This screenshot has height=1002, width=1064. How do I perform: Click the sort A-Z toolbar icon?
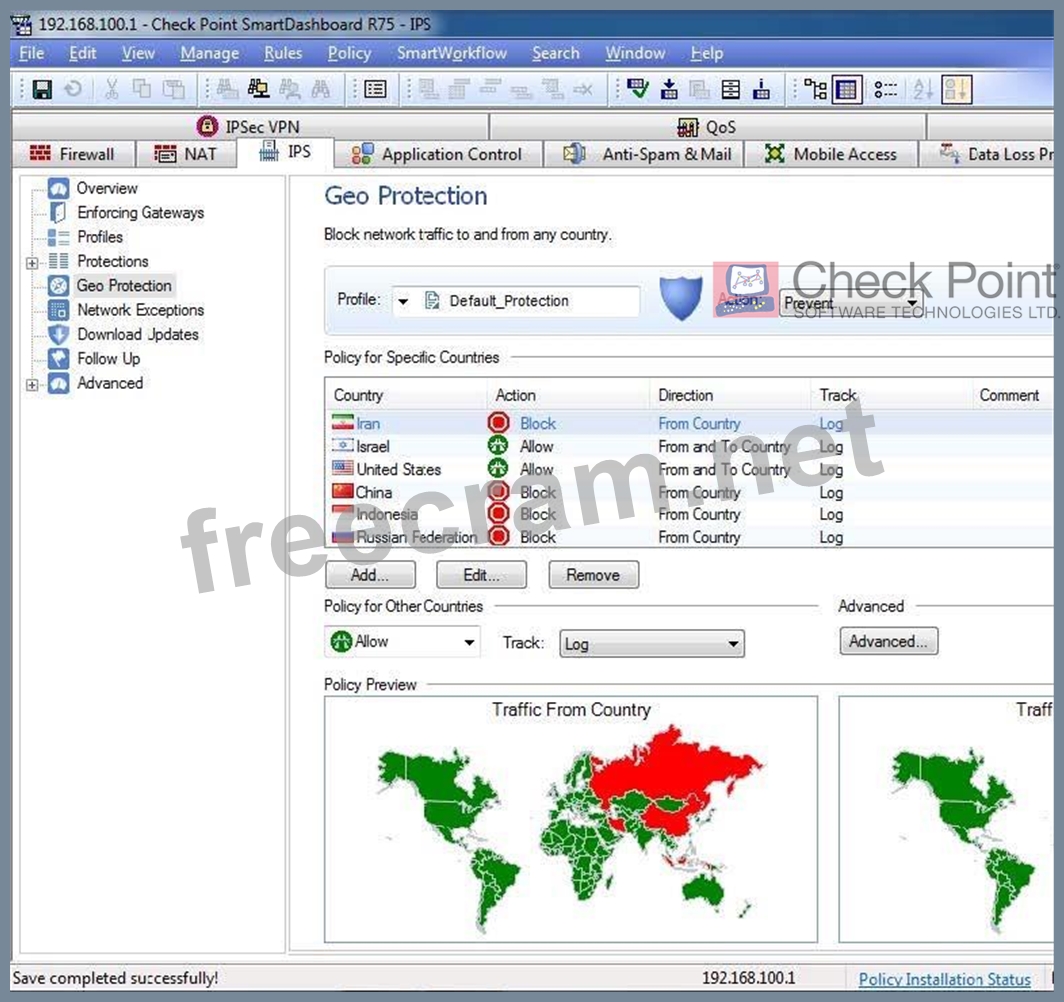(923, 89)
